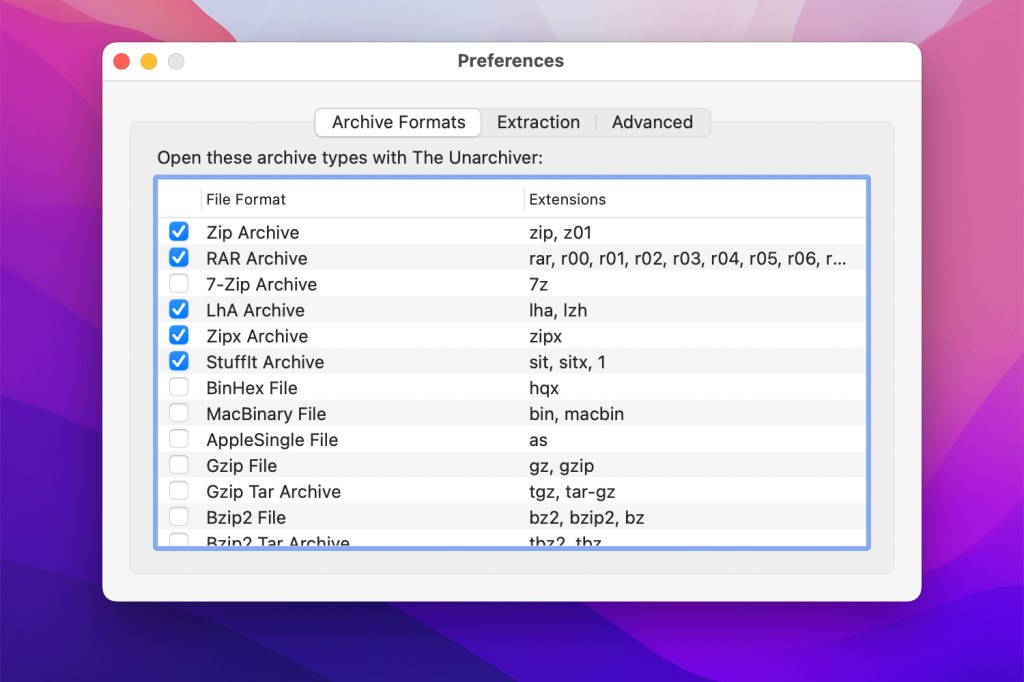Image resolution: width=1024 pixels, height=682 pixels.
Task: Uncheck the RAR Archive checkbox
Action: click(179, 257)
